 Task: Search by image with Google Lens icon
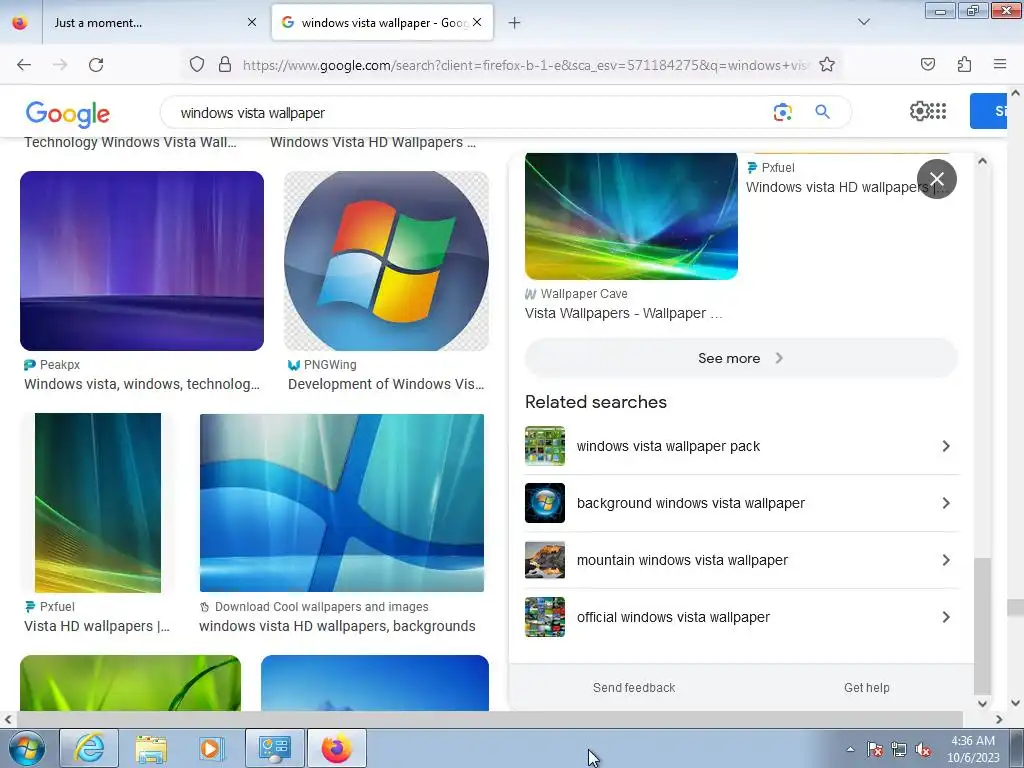coord(782,112)
